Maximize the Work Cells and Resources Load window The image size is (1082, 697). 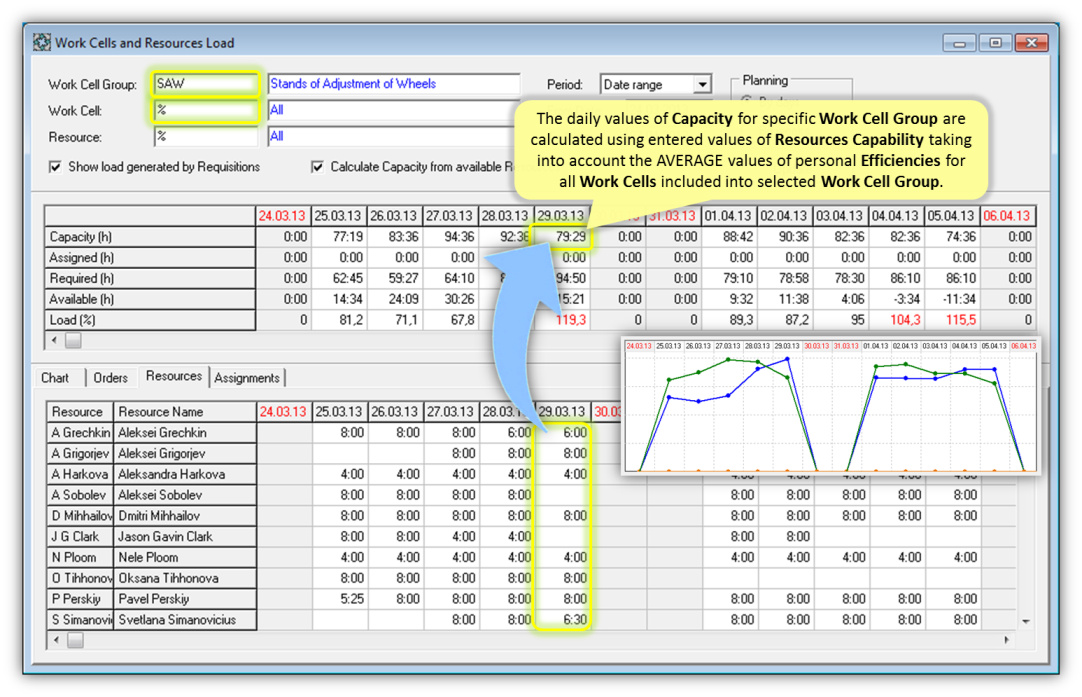(995, 43)
